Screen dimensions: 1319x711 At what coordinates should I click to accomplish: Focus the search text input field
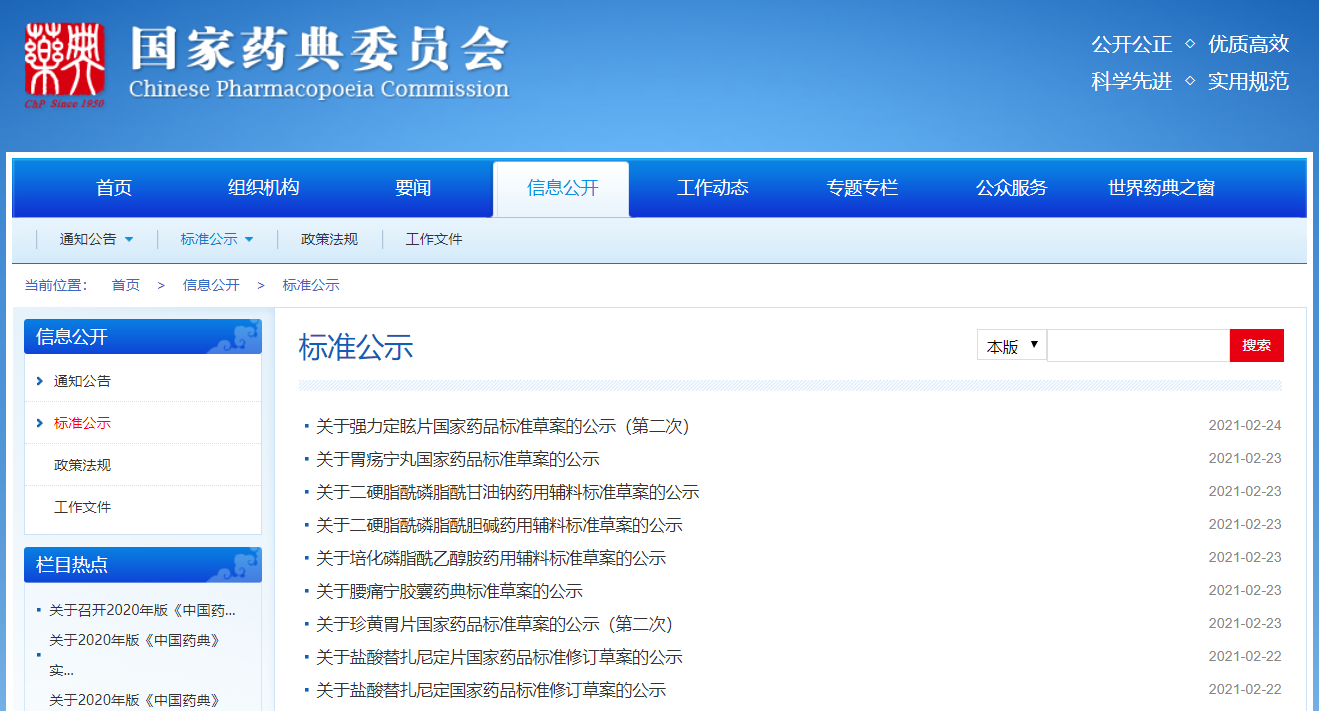click(x=1138, y=346)
